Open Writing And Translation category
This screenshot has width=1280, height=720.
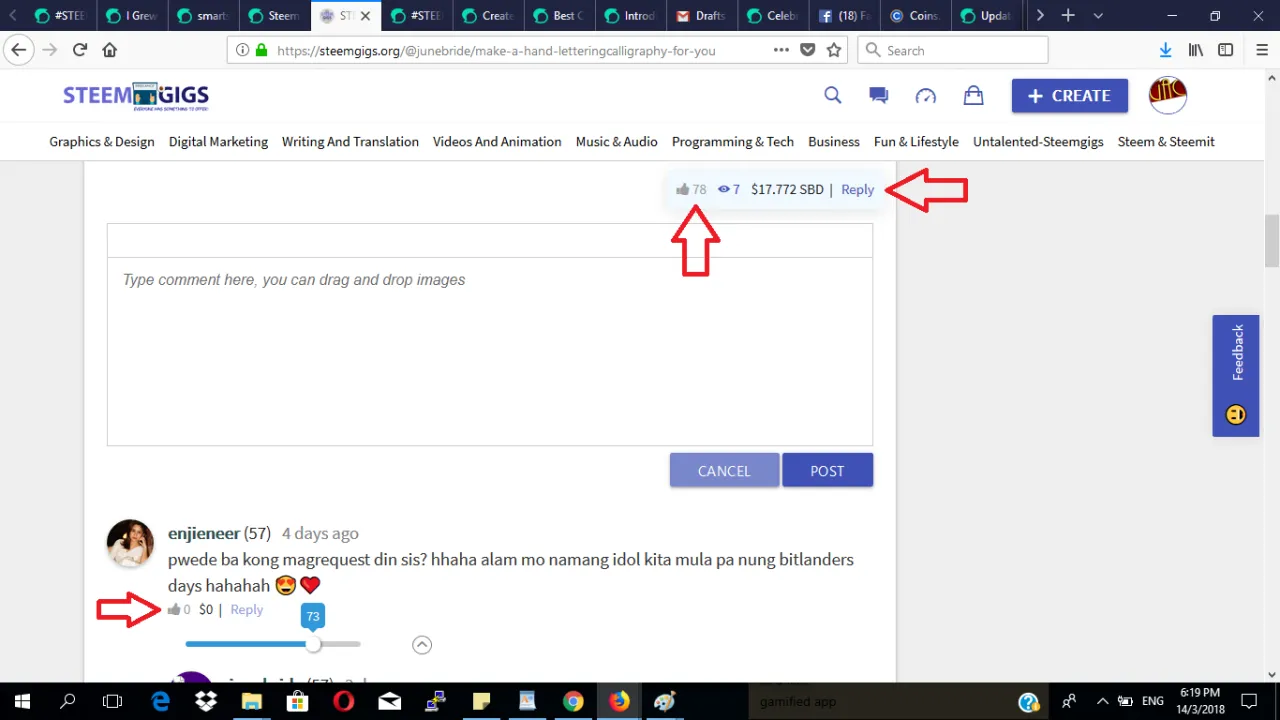pos(350,142)
